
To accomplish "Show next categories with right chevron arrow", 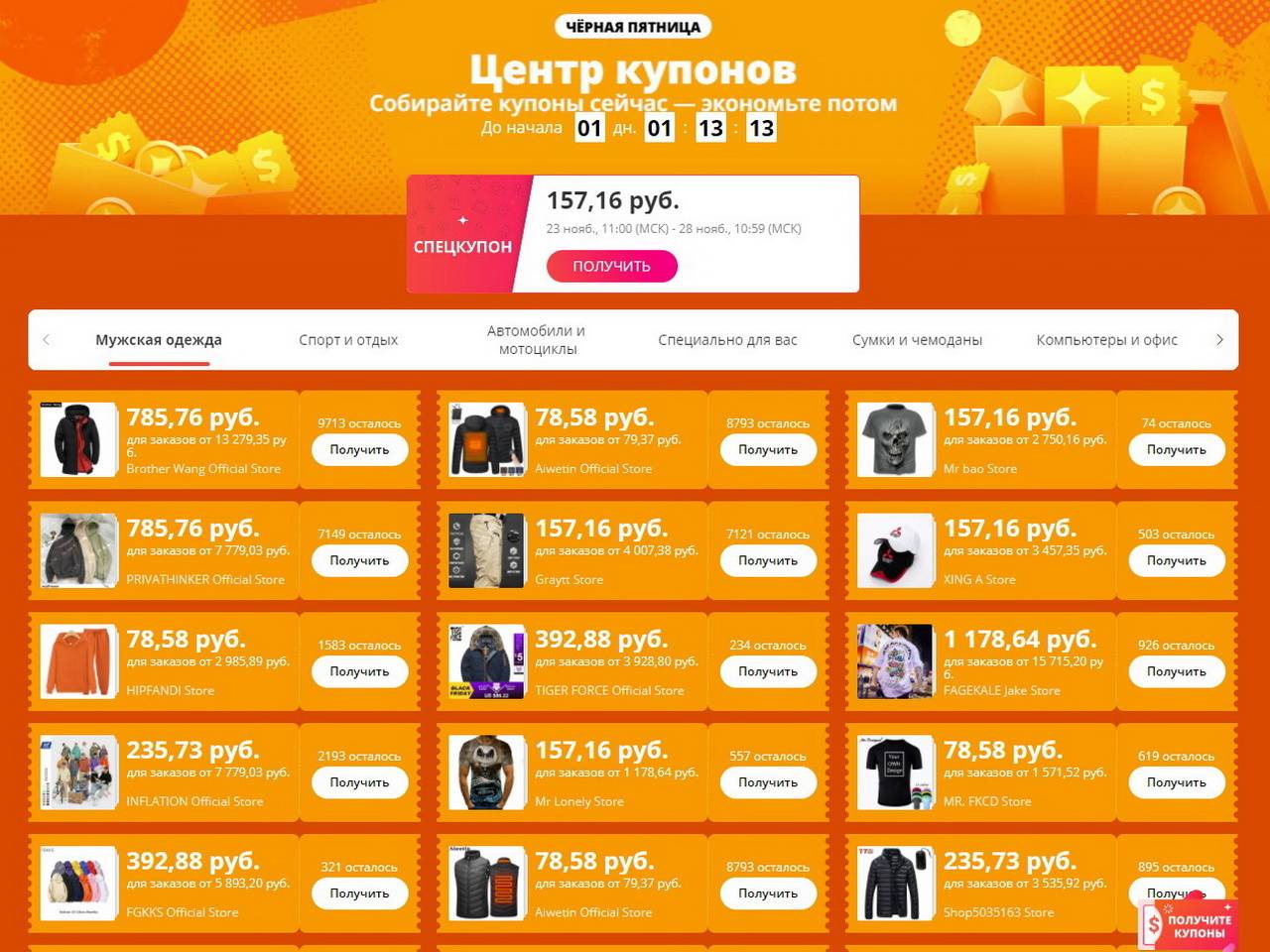I will click(1219, 339).
